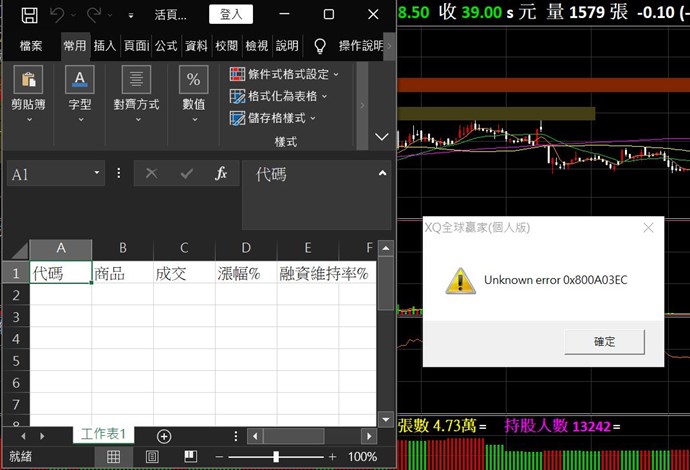Click the next sheet navigation arrow

tap(42, 436)
